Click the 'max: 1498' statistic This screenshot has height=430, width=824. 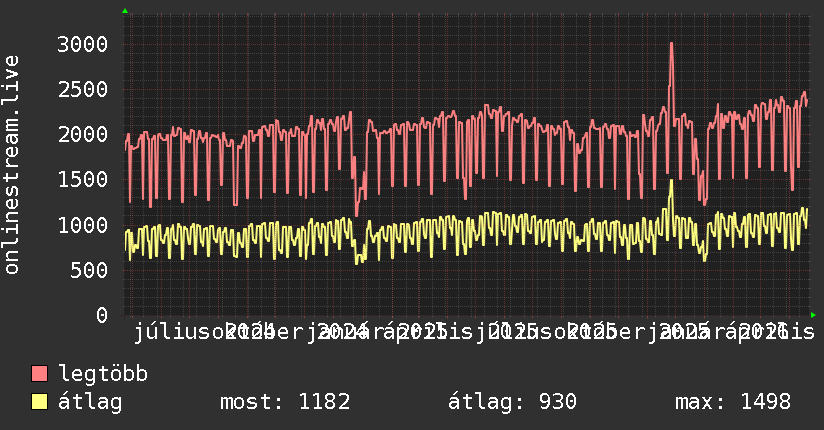[733, 402]
